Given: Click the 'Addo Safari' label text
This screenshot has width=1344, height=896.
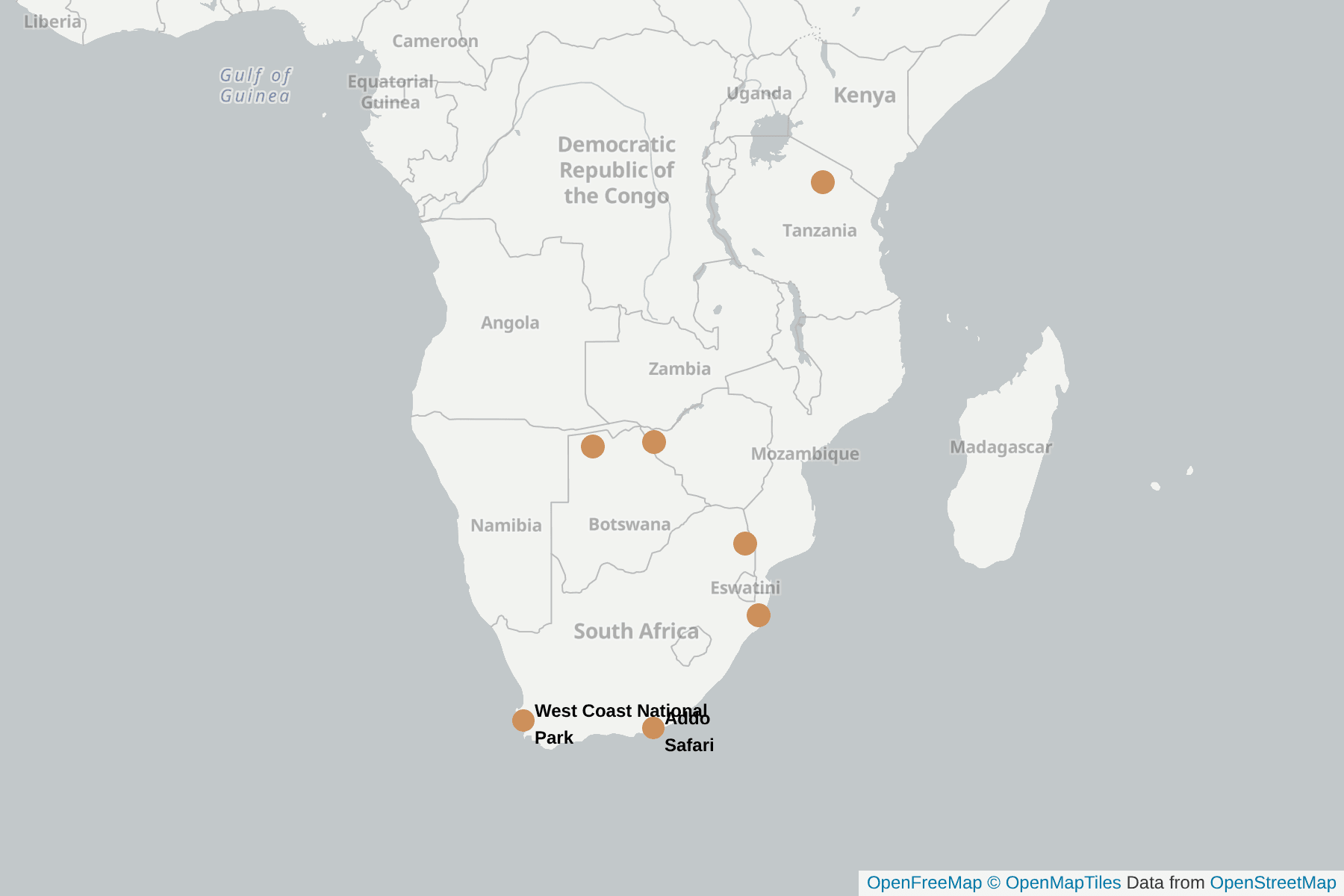Looking at the screenshot, I should point(689,732).
